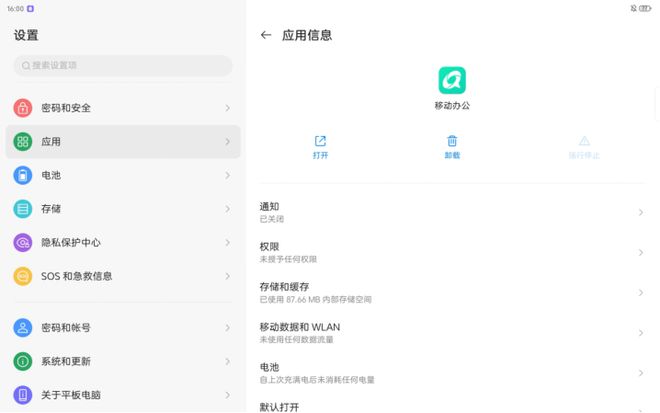660x413 pixels.
Task: Tap the battery status icon
Action: point(645,8)
